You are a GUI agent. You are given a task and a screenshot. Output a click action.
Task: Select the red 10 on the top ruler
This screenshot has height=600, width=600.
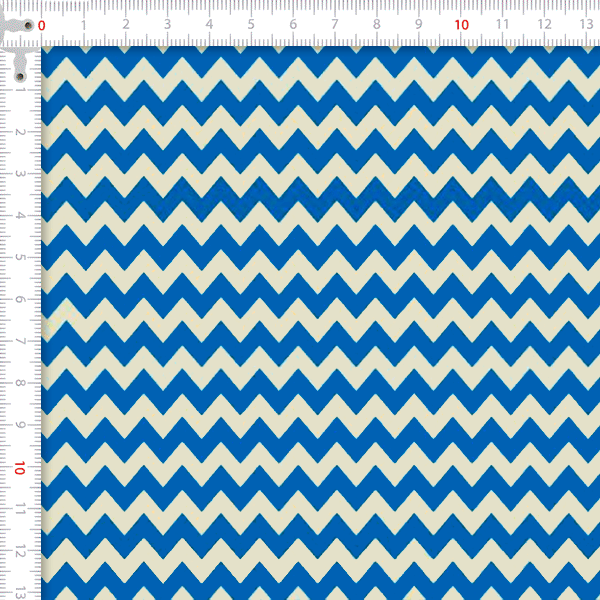point(461,24)
